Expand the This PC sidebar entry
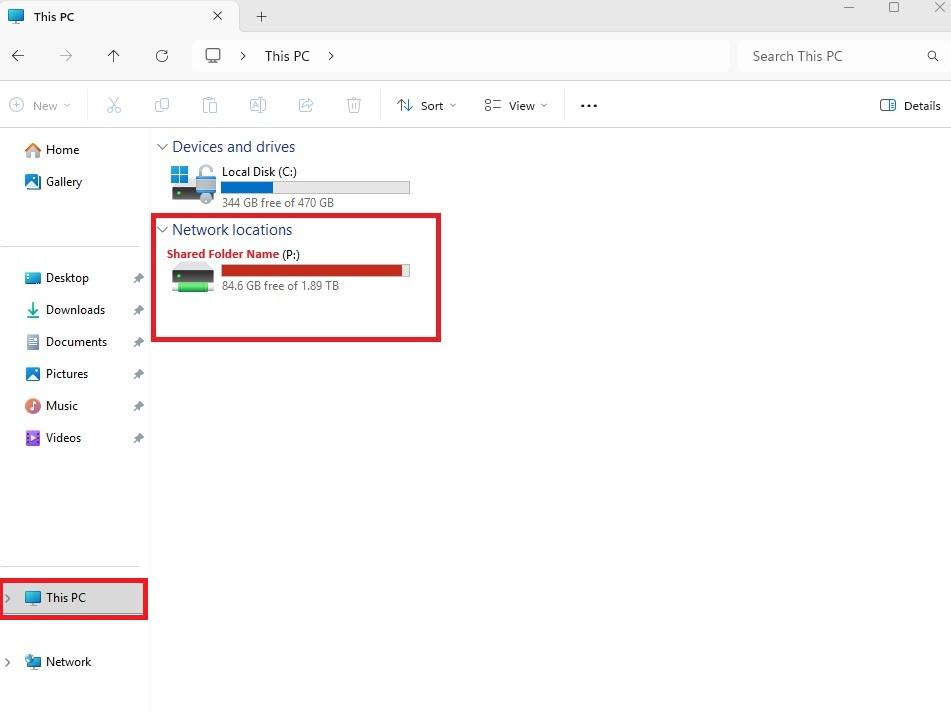The height and width of the screenshot is (712, 951). [x=8, y=597]
